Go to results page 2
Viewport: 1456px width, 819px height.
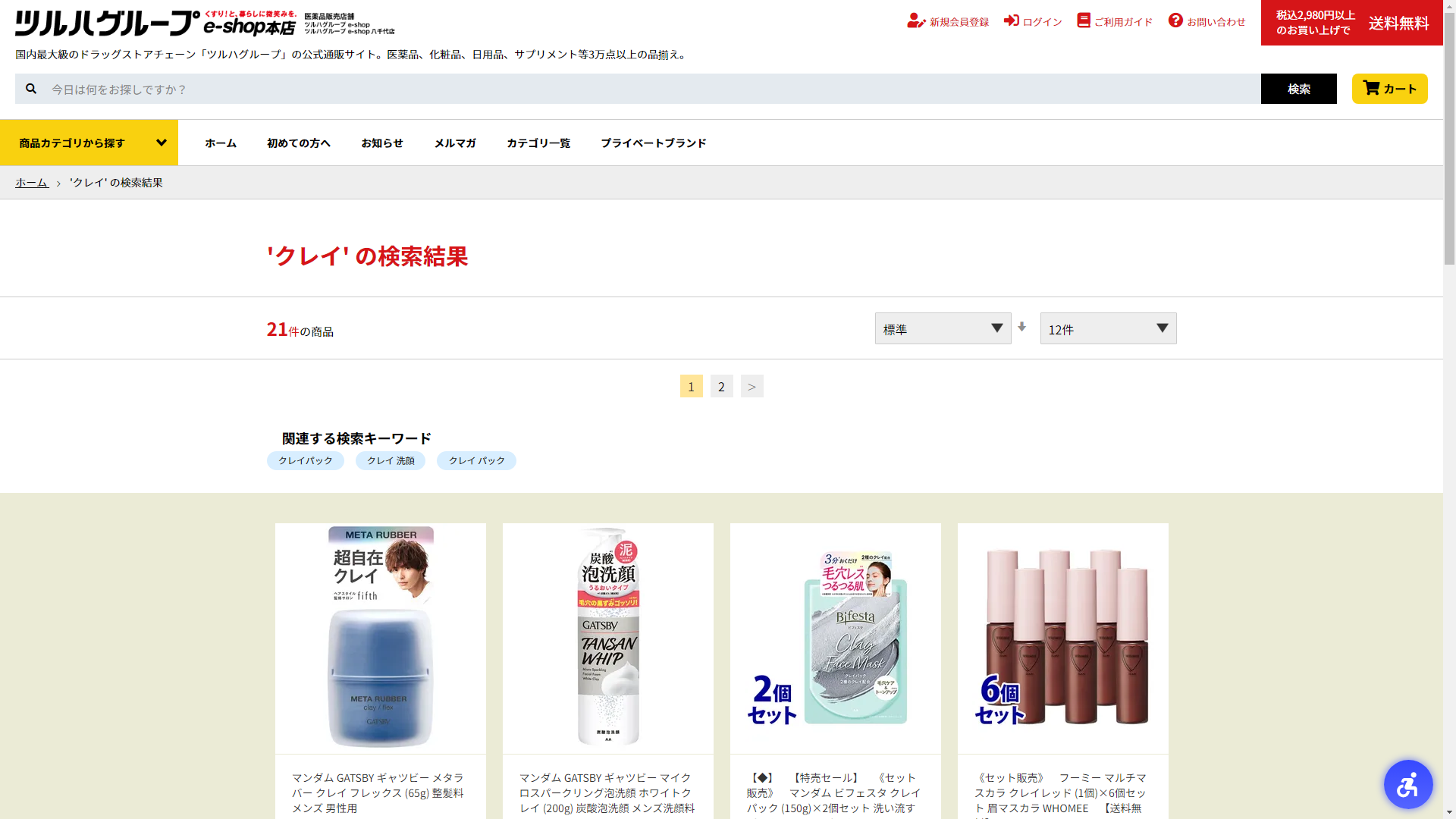click(x=721, y=386)
